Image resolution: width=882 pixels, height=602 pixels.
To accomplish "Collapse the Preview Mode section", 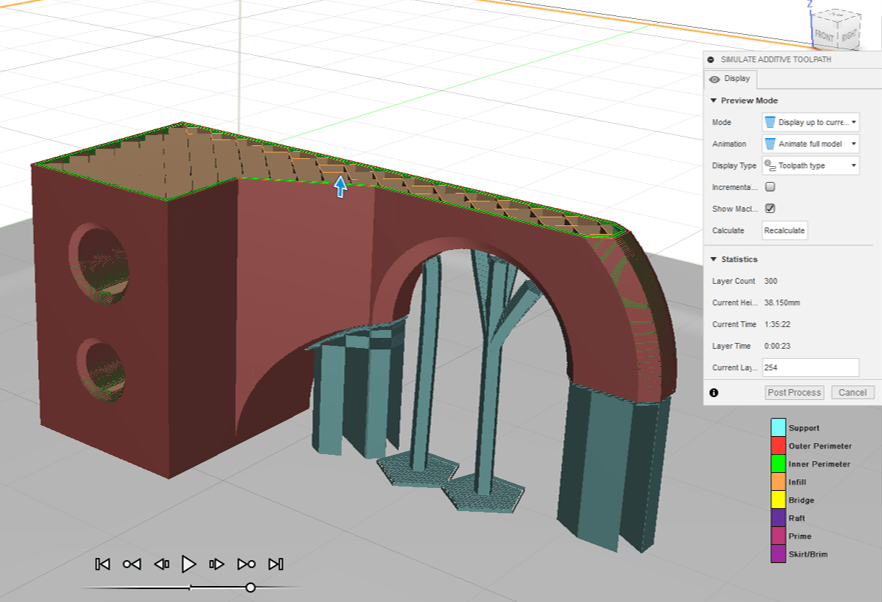I will 713,101.
